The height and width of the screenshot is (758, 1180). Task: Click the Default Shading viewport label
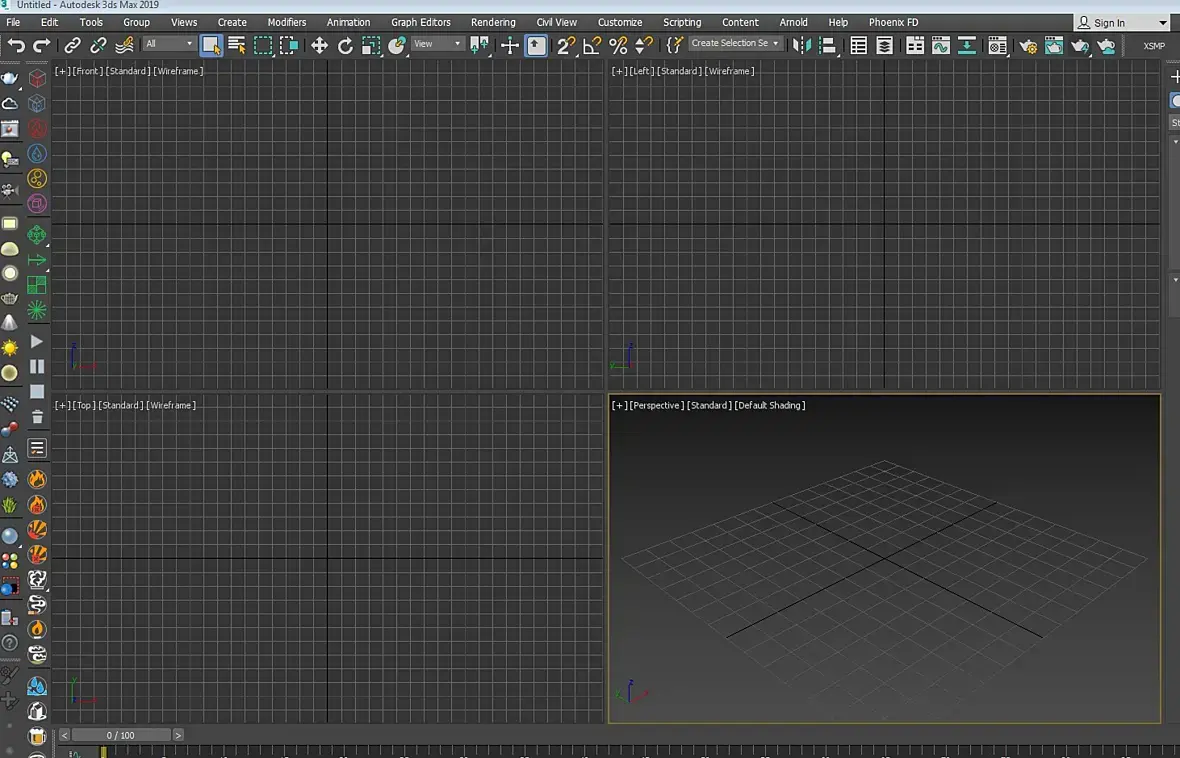pos(770,405)
